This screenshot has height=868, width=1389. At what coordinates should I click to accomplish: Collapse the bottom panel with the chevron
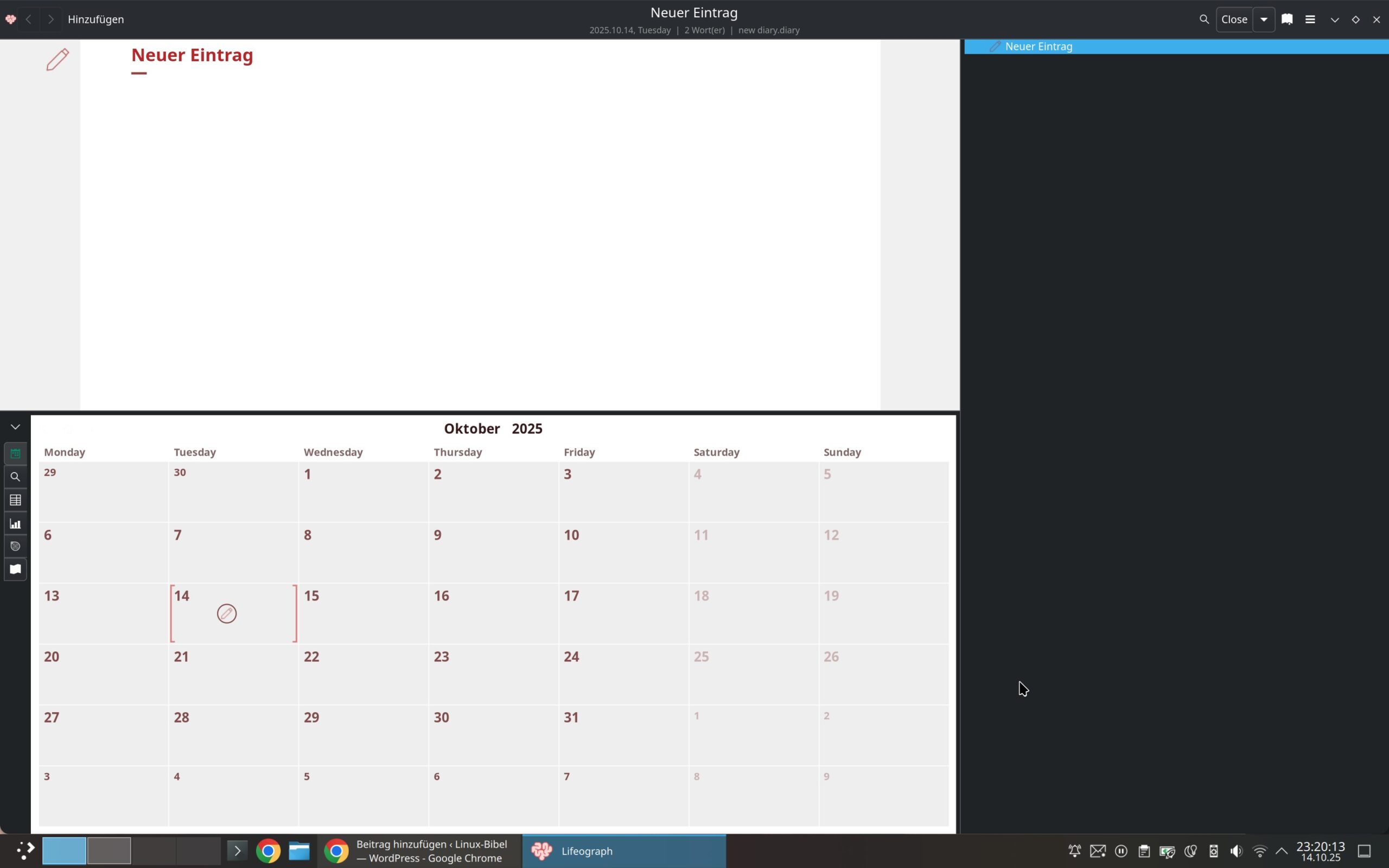(x=16, y=427)
